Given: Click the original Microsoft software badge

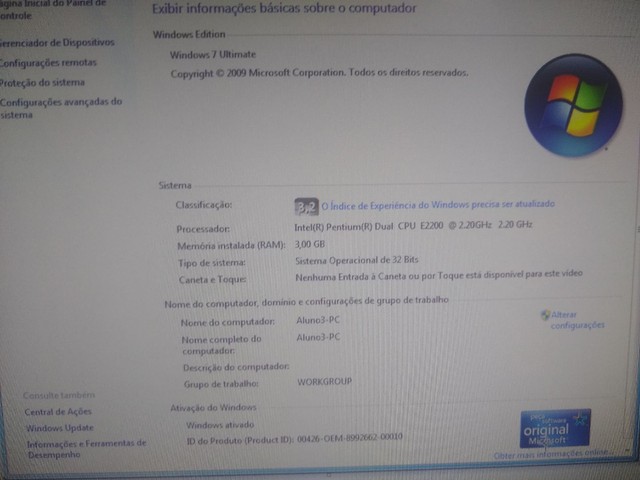Looking at the screenshot, I should click(555, 429).
